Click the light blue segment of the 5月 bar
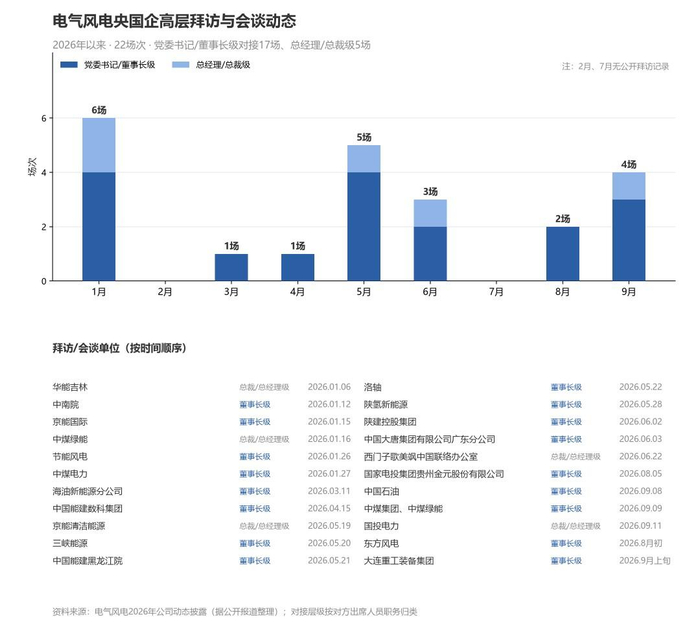The height and width of the screenshot is (622, 700). [364, 159]
